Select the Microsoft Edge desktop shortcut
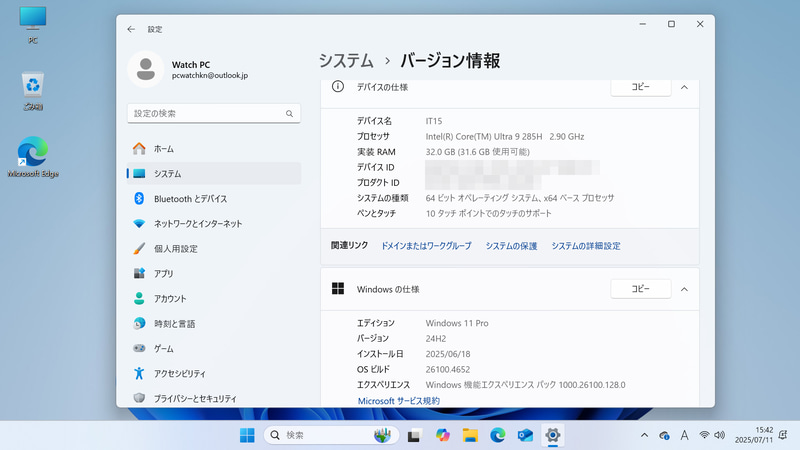Screen dimensions: 800x450 (x=33, y=157)
